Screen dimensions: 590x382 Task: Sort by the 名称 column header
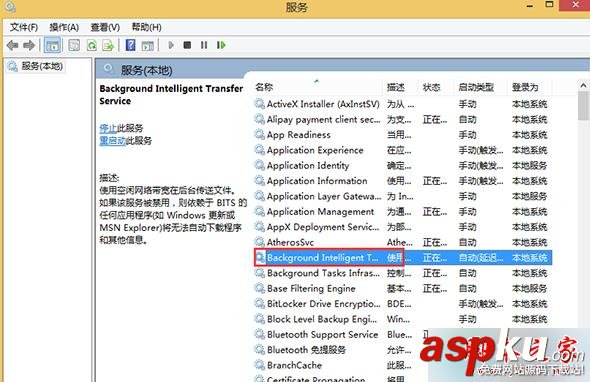pyautogui.click(x=318, y=87)
